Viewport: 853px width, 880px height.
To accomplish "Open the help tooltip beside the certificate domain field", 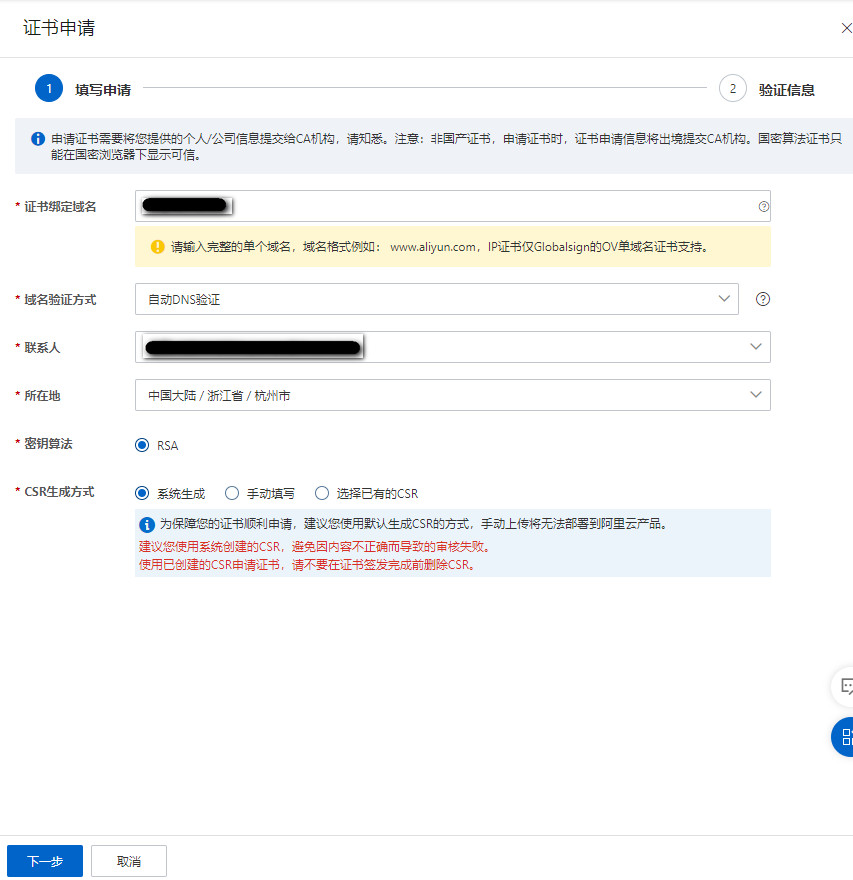I will [x=763, y=206].
